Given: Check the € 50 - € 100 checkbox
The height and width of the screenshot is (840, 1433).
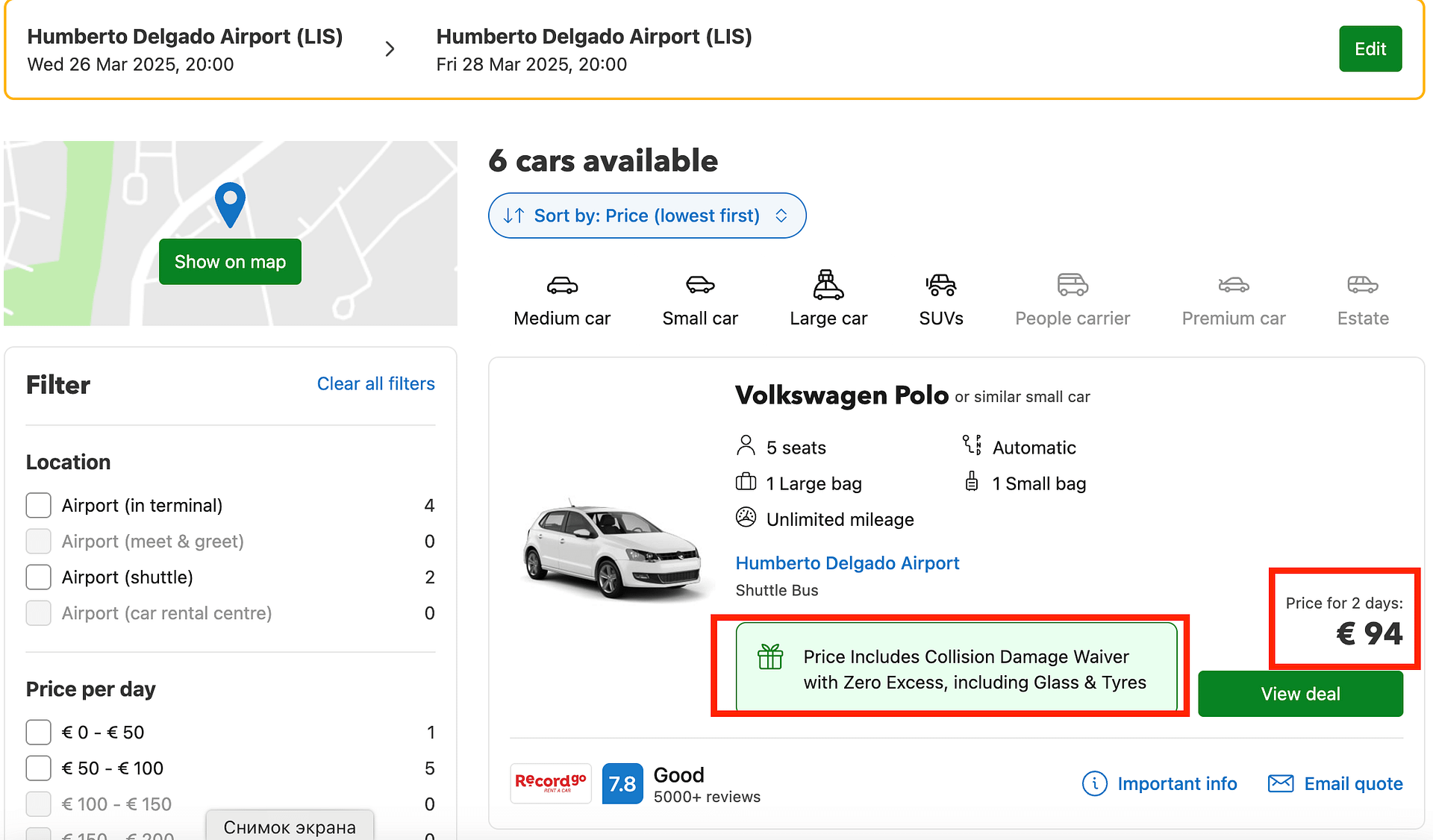Looking at the screenshot, I should pyautogui.click(x=39, y=768).
